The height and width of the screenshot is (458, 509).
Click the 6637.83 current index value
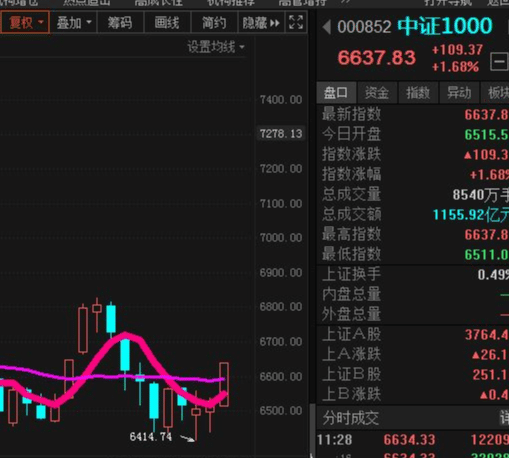coord(377,58)
